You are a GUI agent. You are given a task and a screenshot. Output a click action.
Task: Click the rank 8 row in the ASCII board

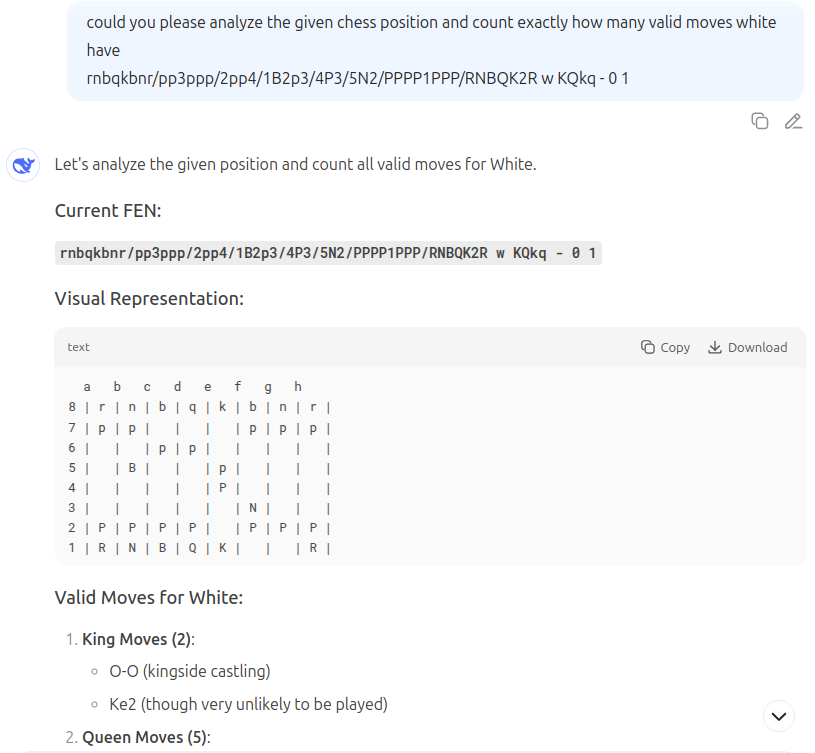pyautogui.click(x=199, y=407)
